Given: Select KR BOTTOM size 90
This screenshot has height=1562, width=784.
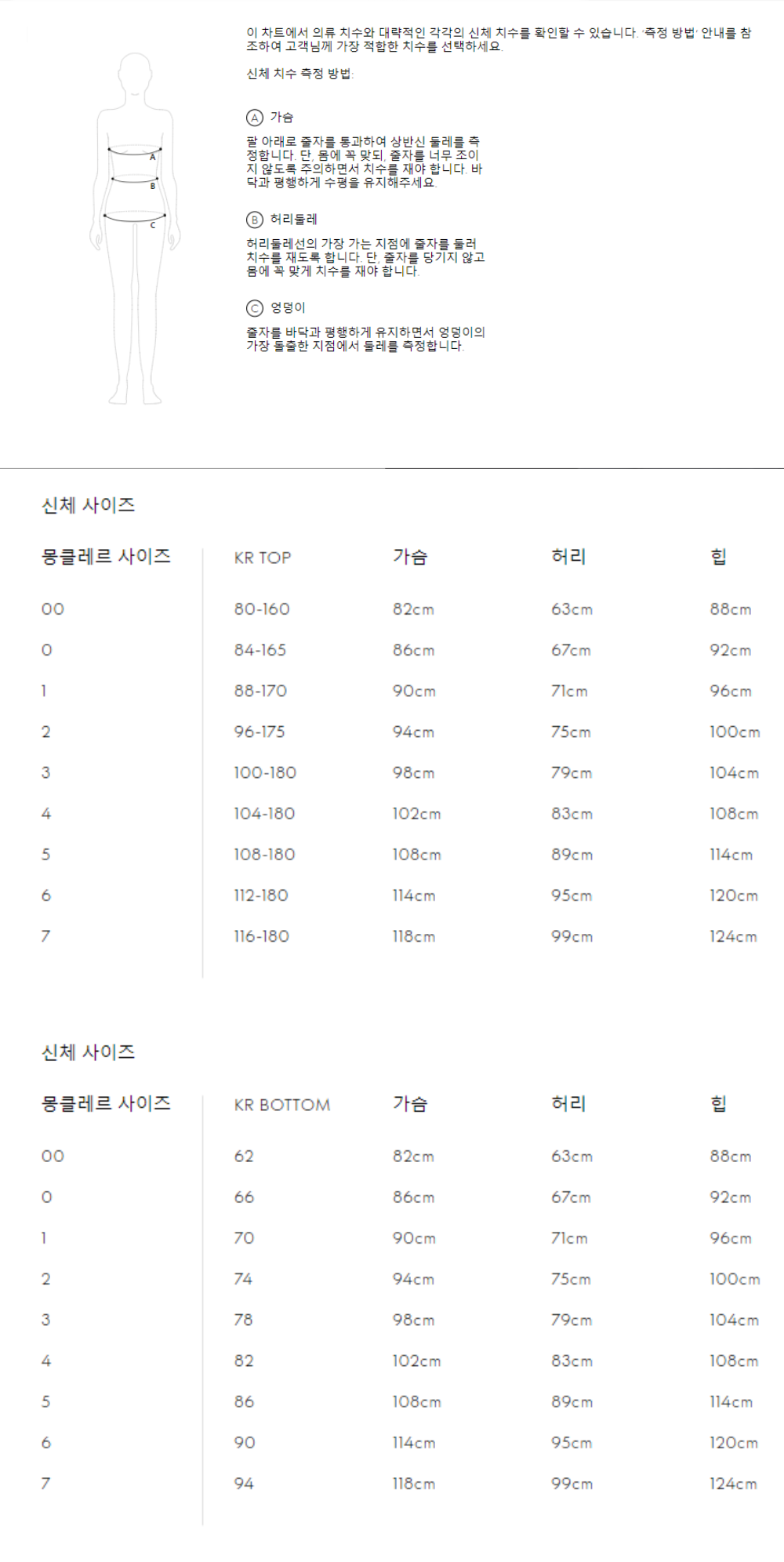Looking at the screenshot, I should (245, 1441).
